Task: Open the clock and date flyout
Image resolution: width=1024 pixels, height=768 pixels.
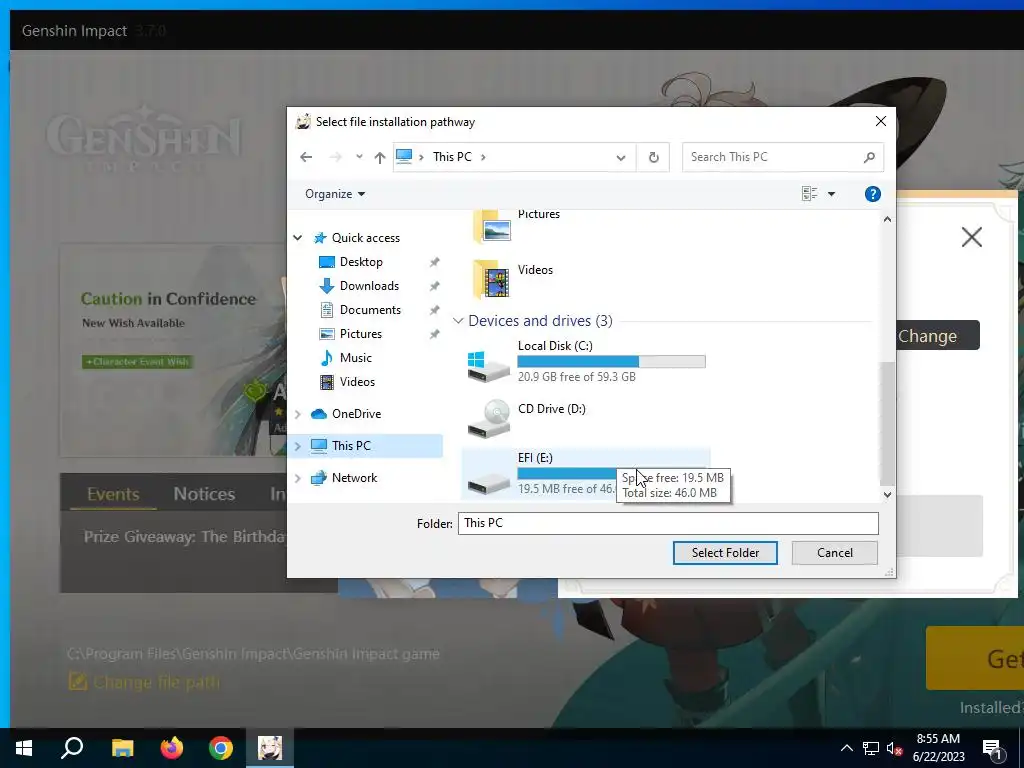Action: [x=938, y=748]
